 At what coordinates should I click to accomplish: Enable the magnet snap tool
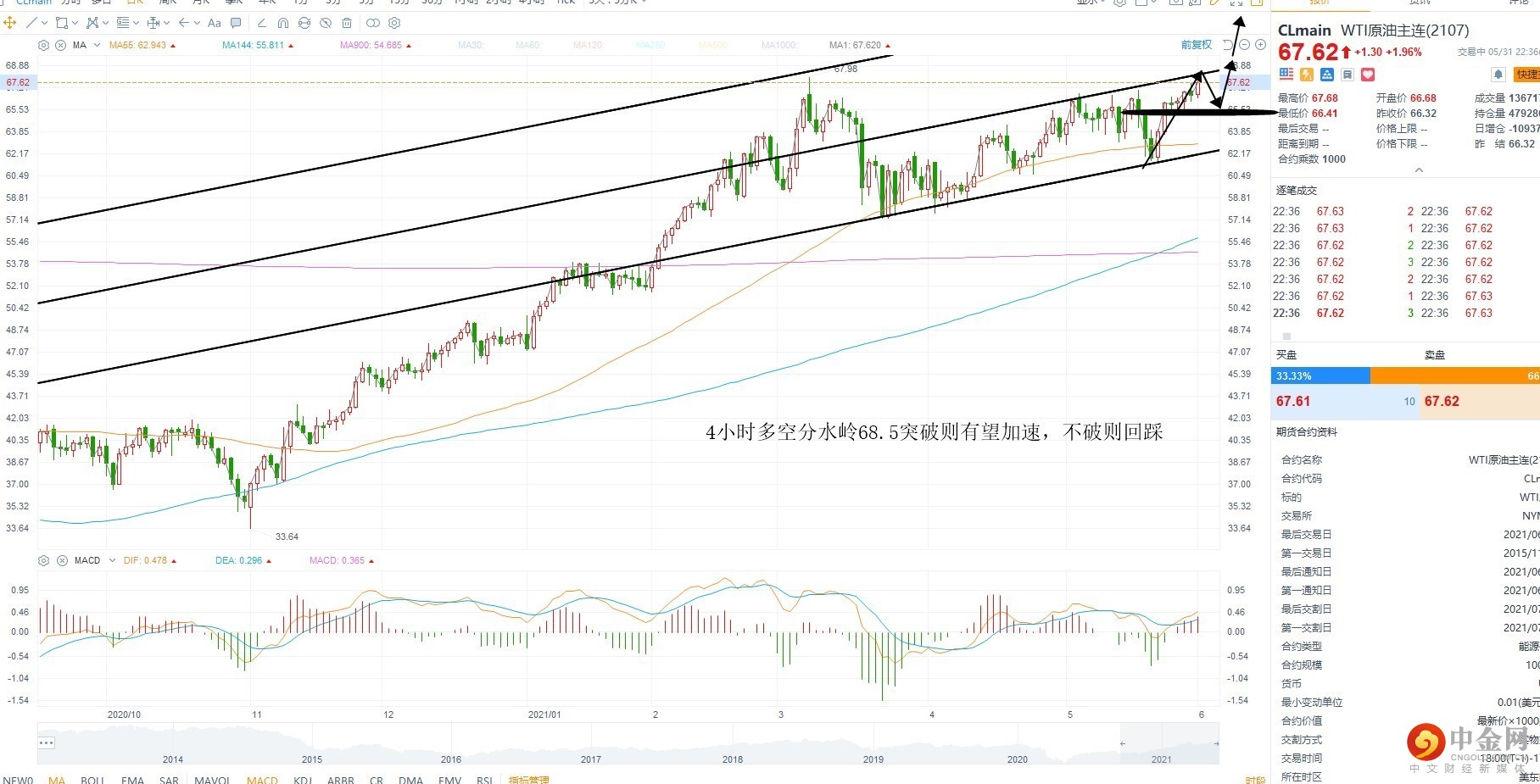click(x=282, y=23)
